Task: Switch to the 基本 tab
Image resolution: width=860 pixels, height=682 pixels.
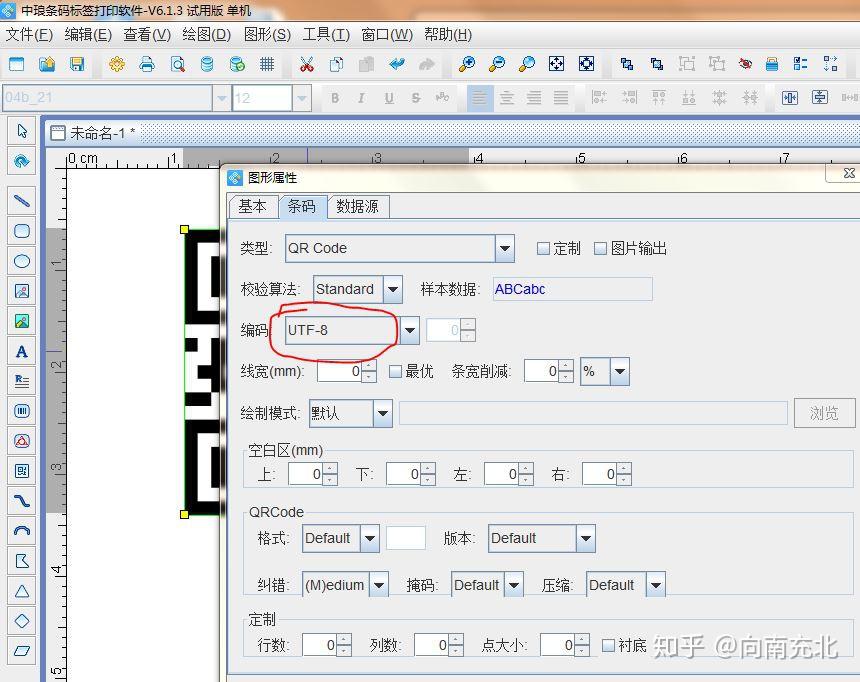Action: coord(252,206)
